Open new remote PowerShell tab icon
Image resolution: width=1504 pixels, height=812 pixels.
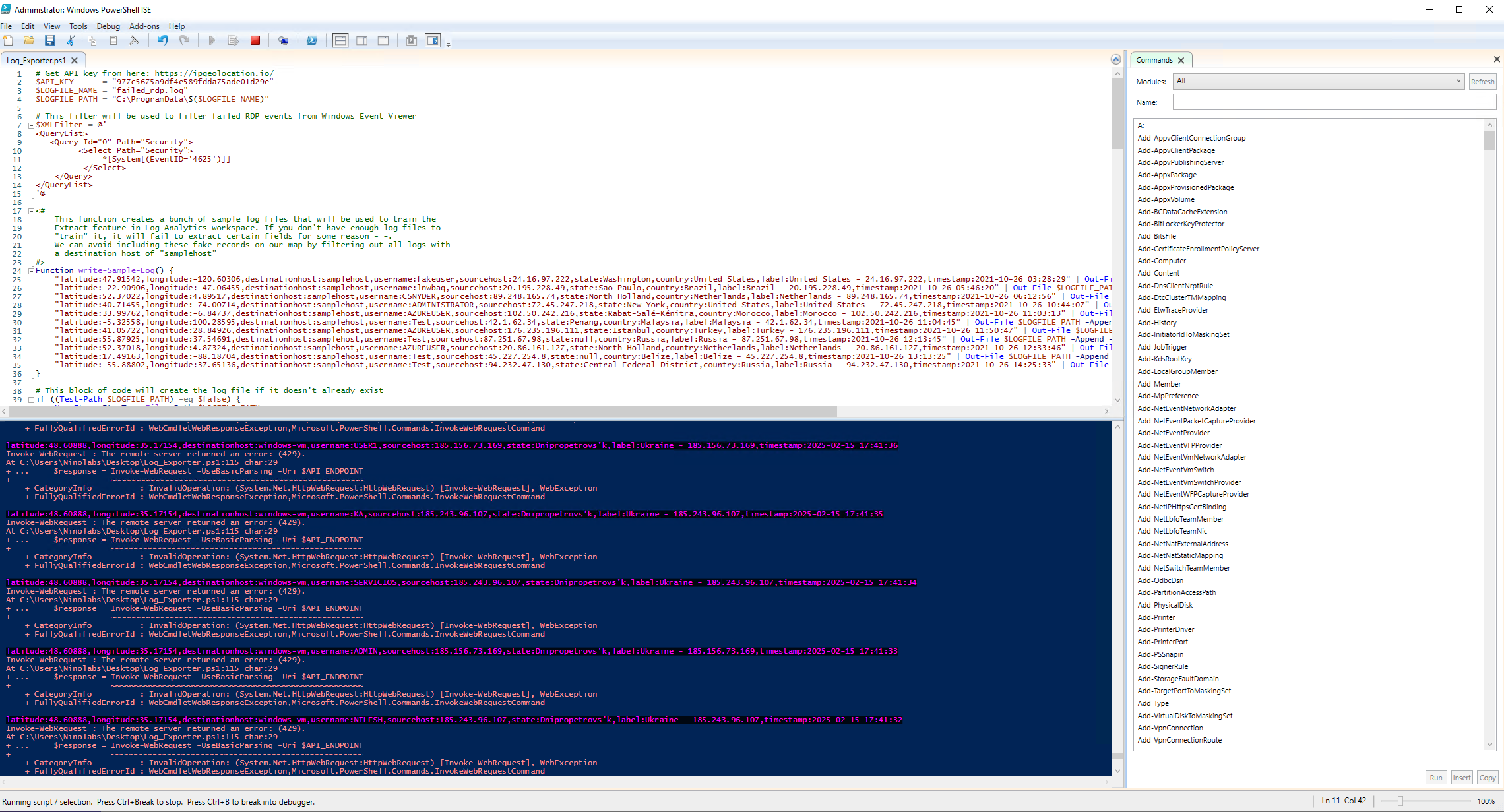point(283,40)
